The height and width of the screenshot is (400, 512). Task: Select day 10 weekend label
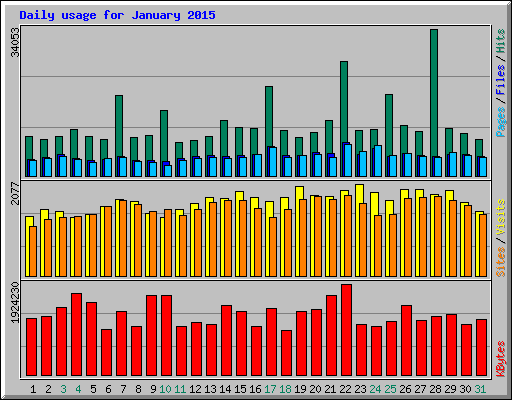(x=165, y=389)
